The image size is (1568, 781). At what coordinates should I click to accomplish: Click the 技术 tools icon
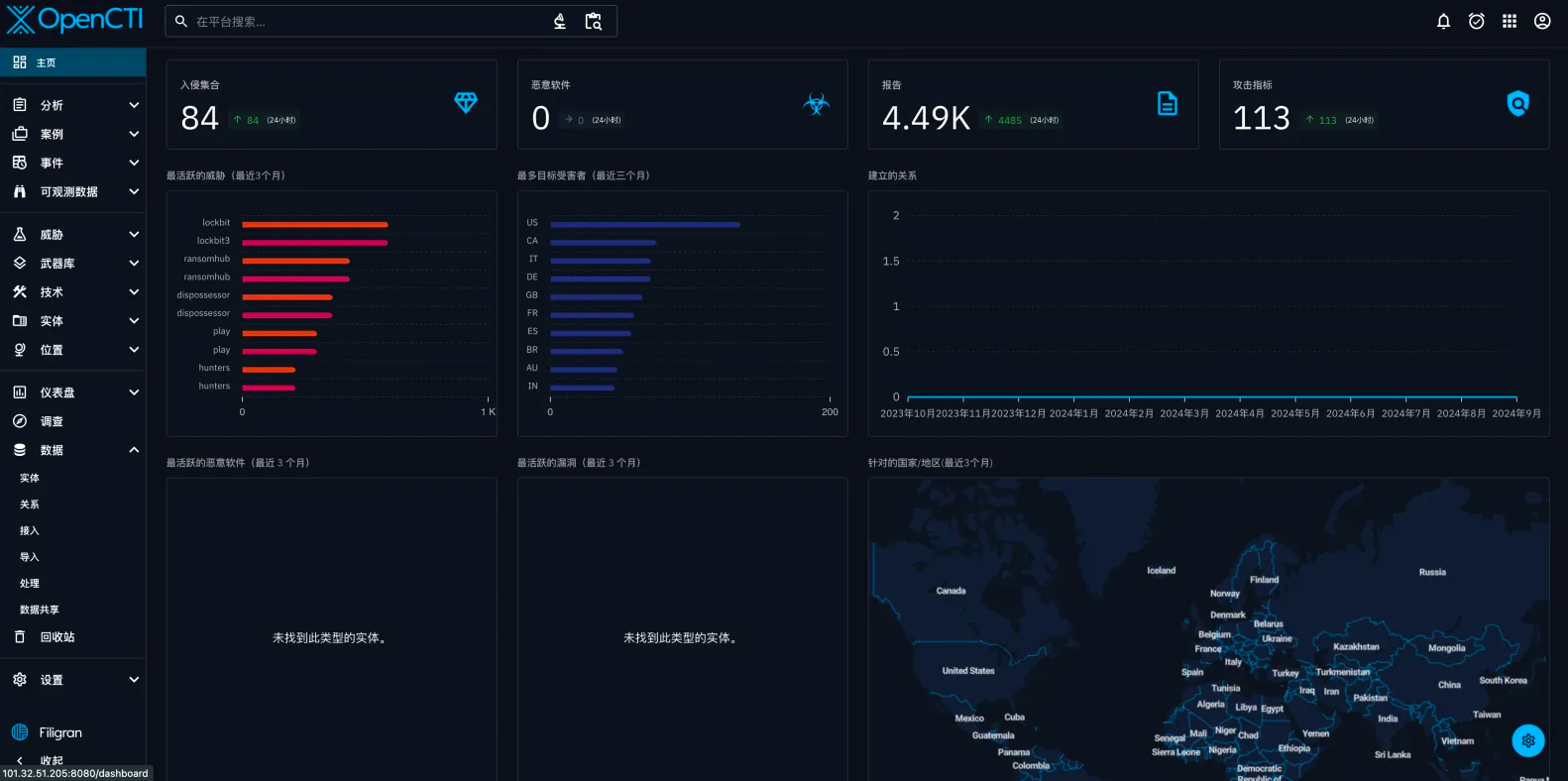20,292
